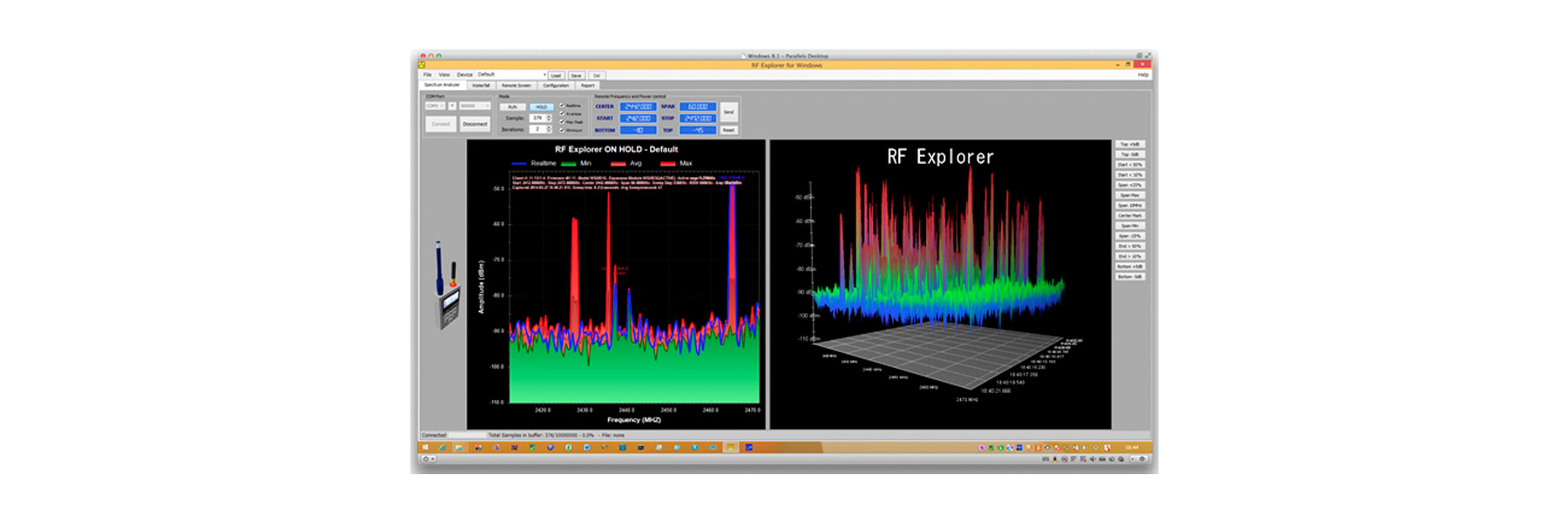Toggle the Average checkbox
The image size is (1568, 523).
(x=562, y=113)
